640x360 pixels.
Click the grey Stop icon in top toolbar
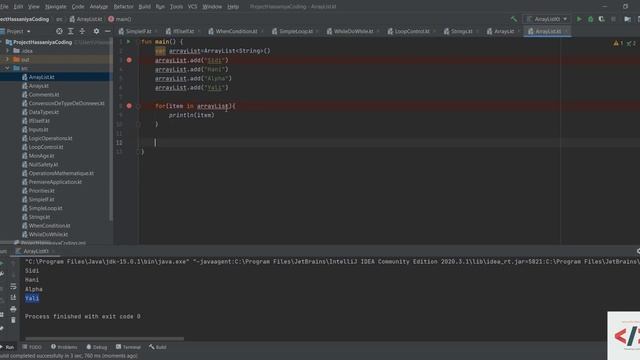coord(613,19)
